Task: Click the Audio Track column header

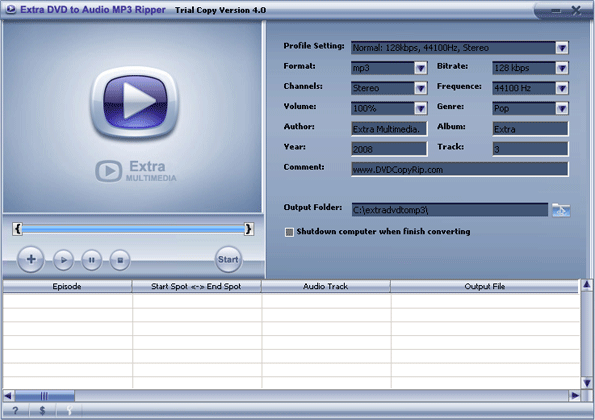Action: tap(326, 286)
